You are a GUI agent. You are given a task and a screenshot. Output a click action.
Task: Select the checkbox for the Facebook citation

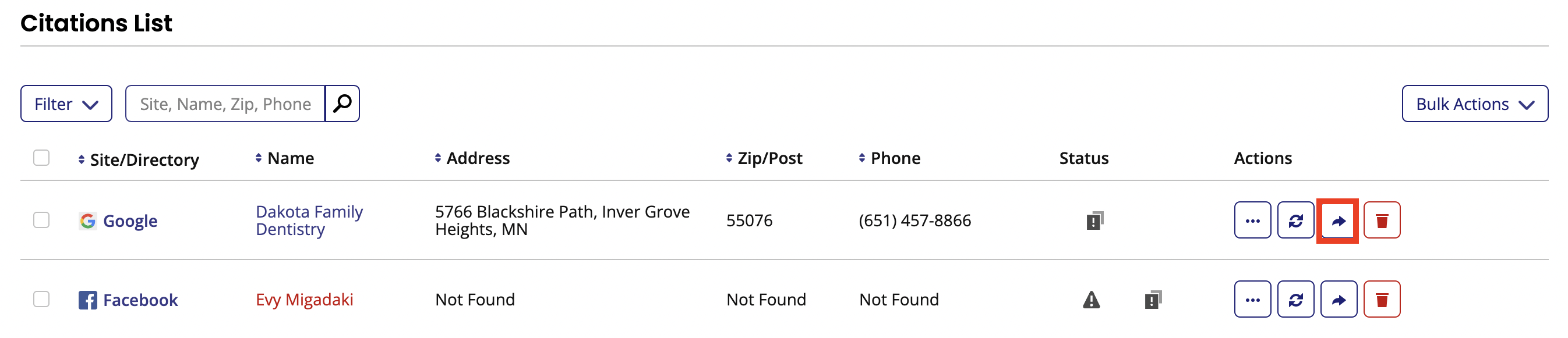[x=41, y=298]
